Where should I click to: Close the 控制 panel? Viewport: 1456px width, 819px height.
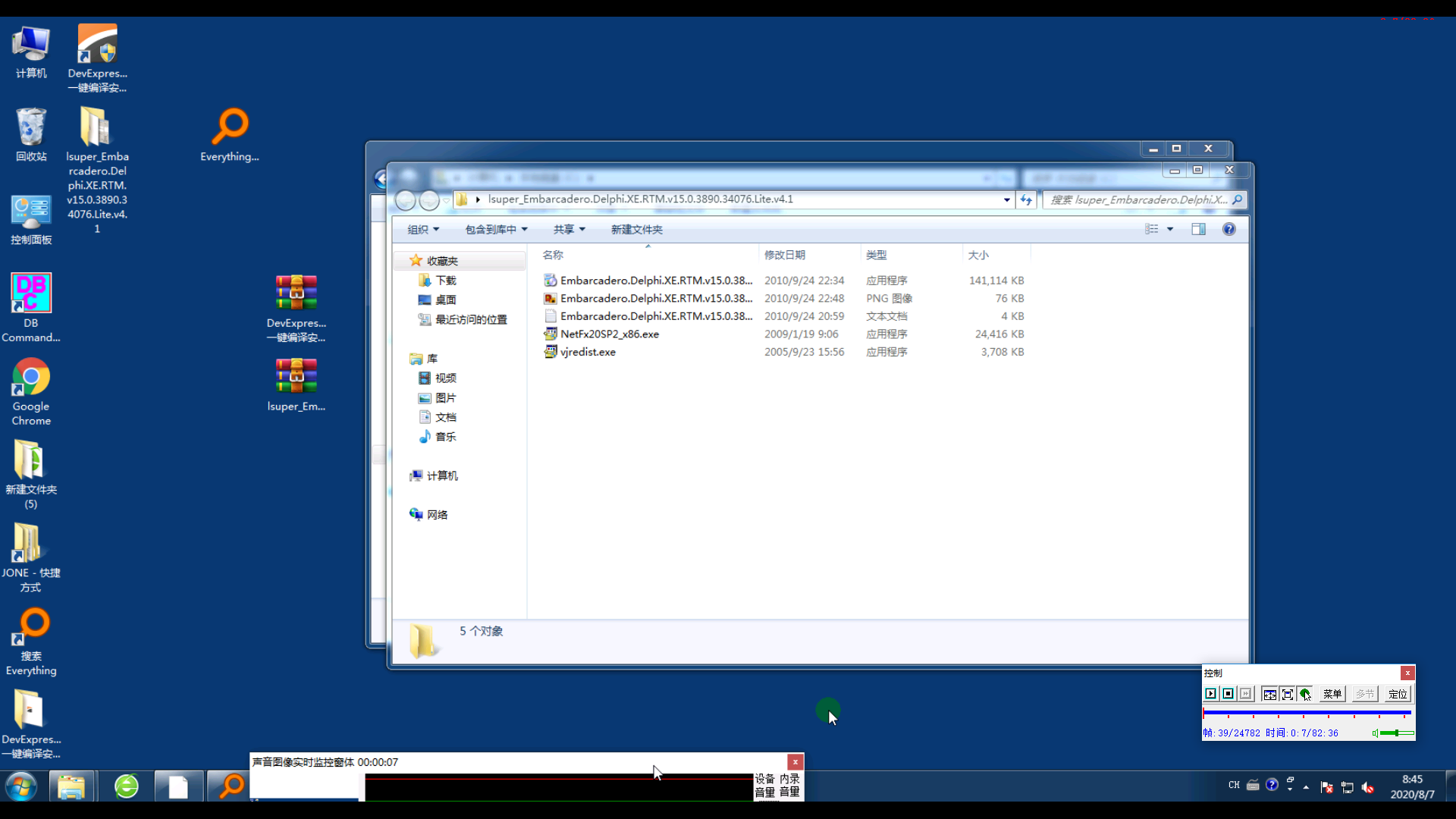[1407, 673]
